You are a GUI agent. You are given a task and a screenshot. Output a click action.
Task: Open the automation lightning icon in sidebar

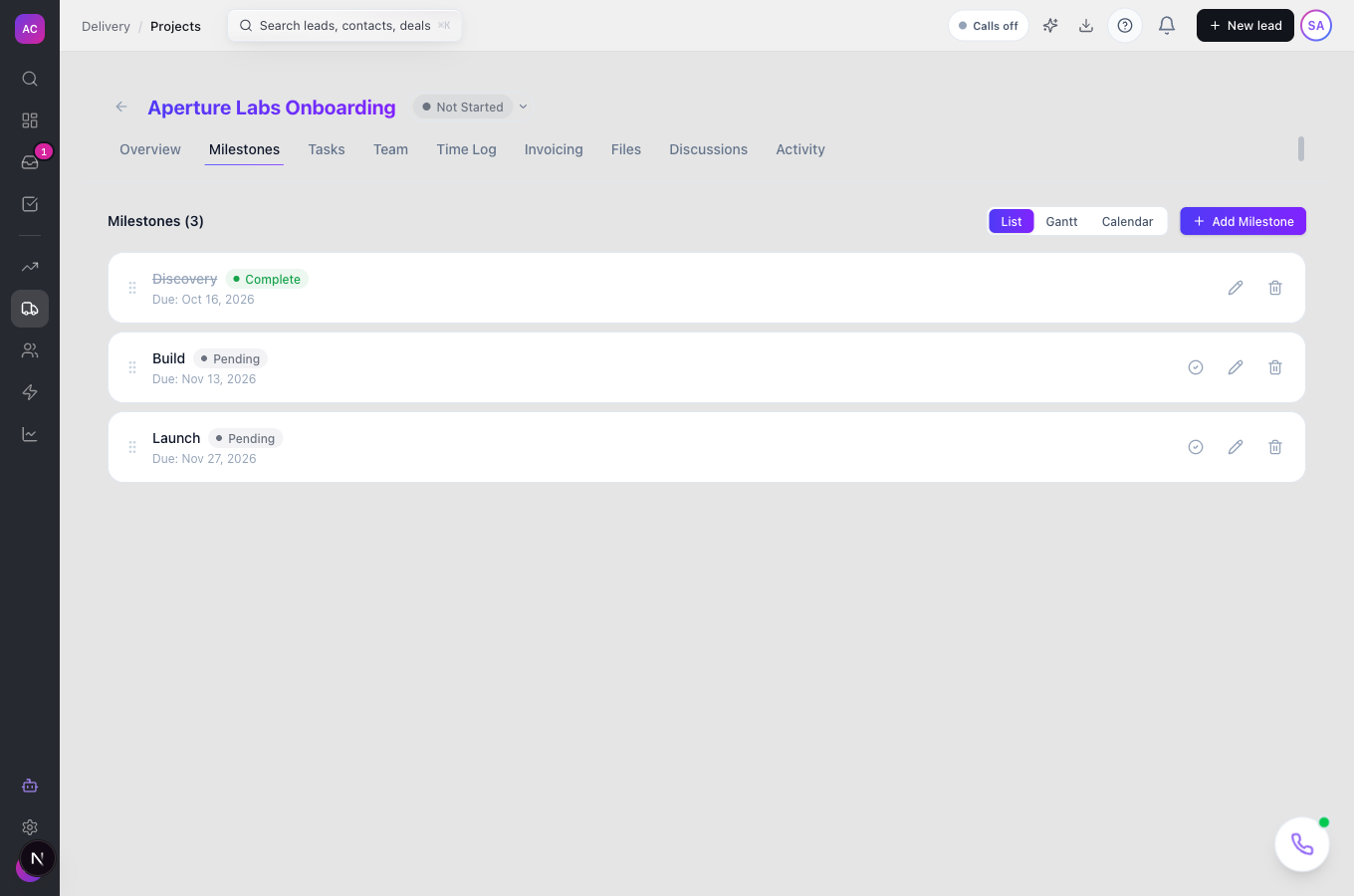[x=30, y=392]
